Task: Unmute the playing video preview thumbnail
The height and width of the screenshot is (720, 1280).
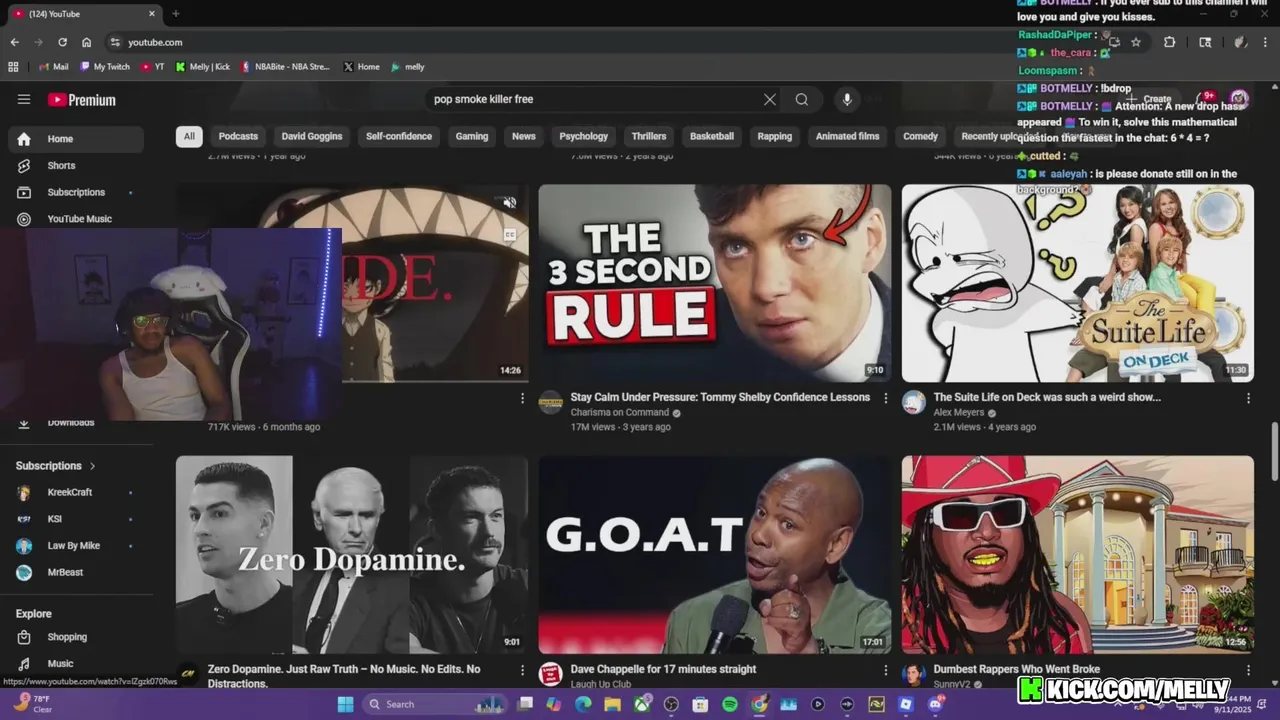Action: coord(510,203)
